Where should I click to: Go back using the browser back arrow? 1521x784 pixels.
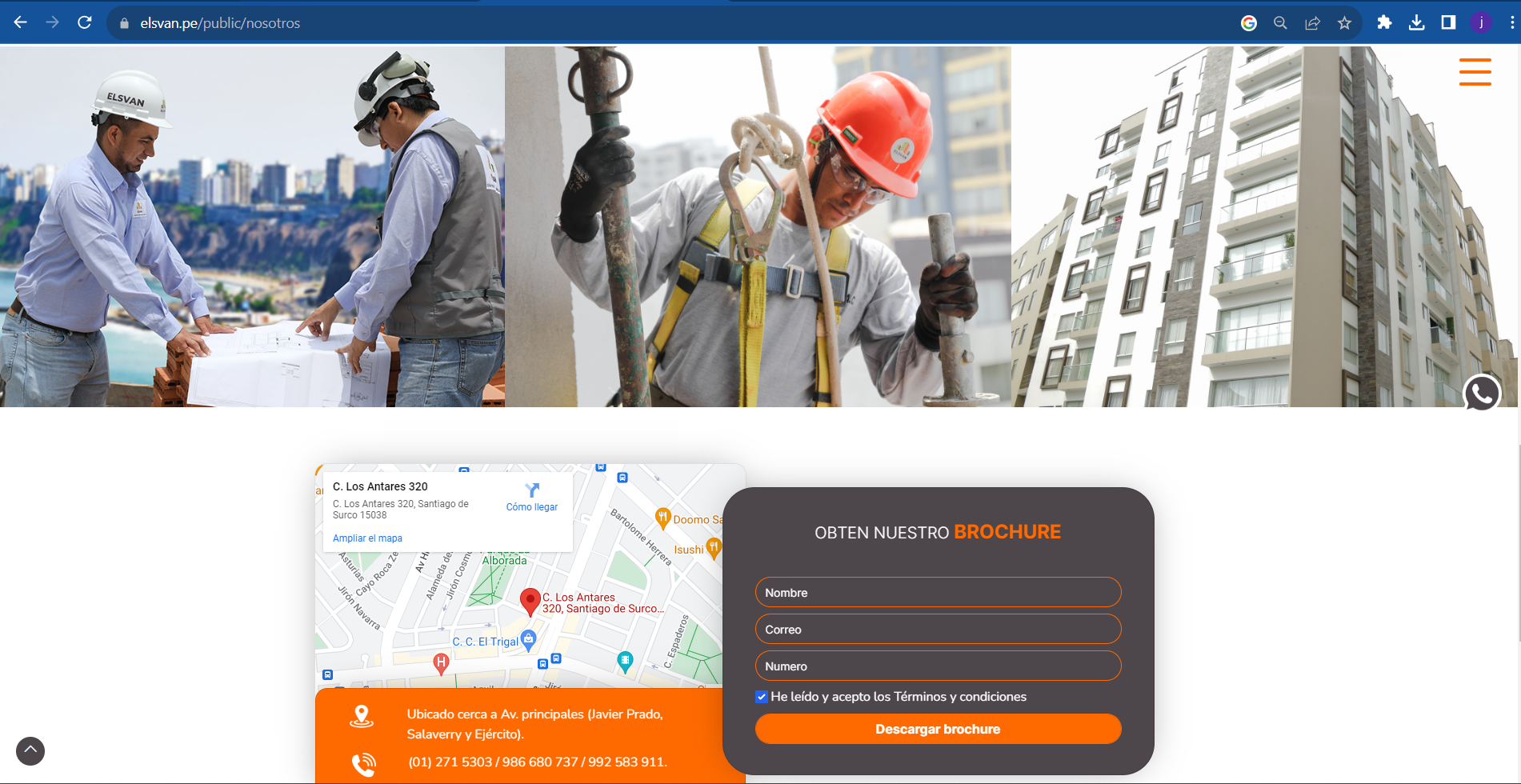(x=21, y=22)
